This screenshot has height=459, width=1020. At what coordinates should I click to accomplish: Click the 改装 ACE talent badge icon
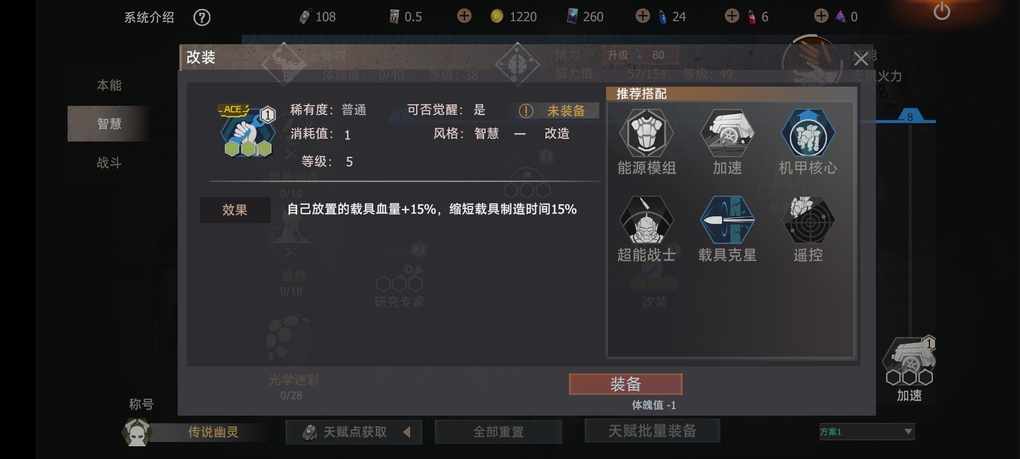point(246,131)
